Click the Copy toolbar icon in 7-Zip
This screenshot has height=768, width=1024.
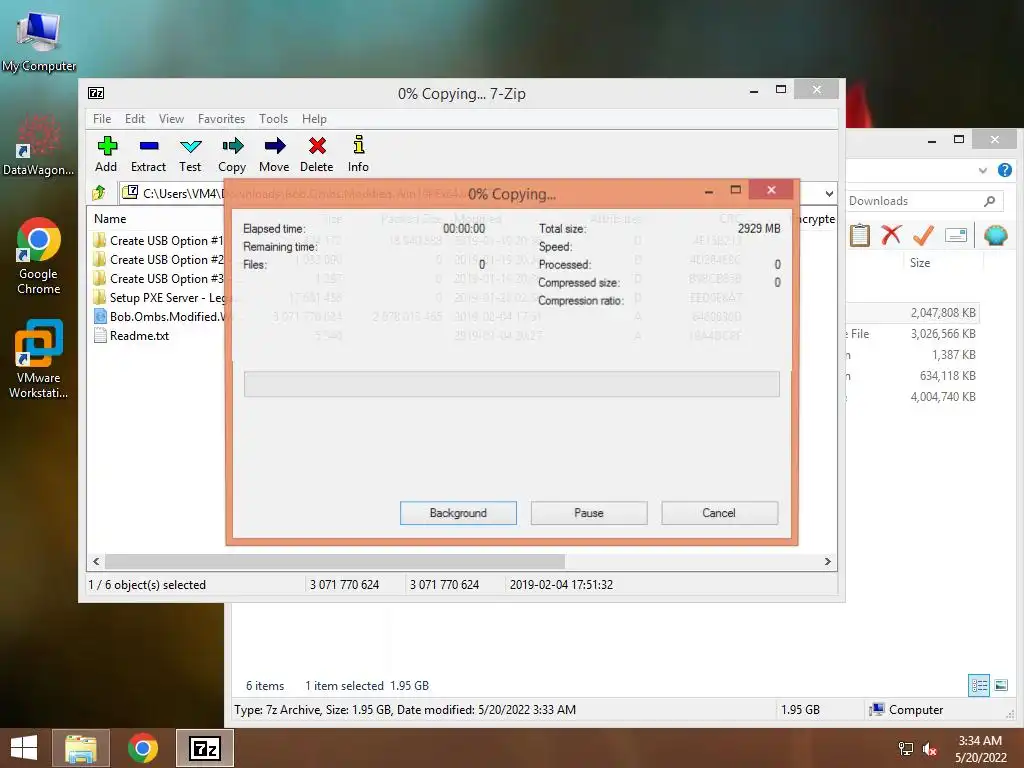232,154
